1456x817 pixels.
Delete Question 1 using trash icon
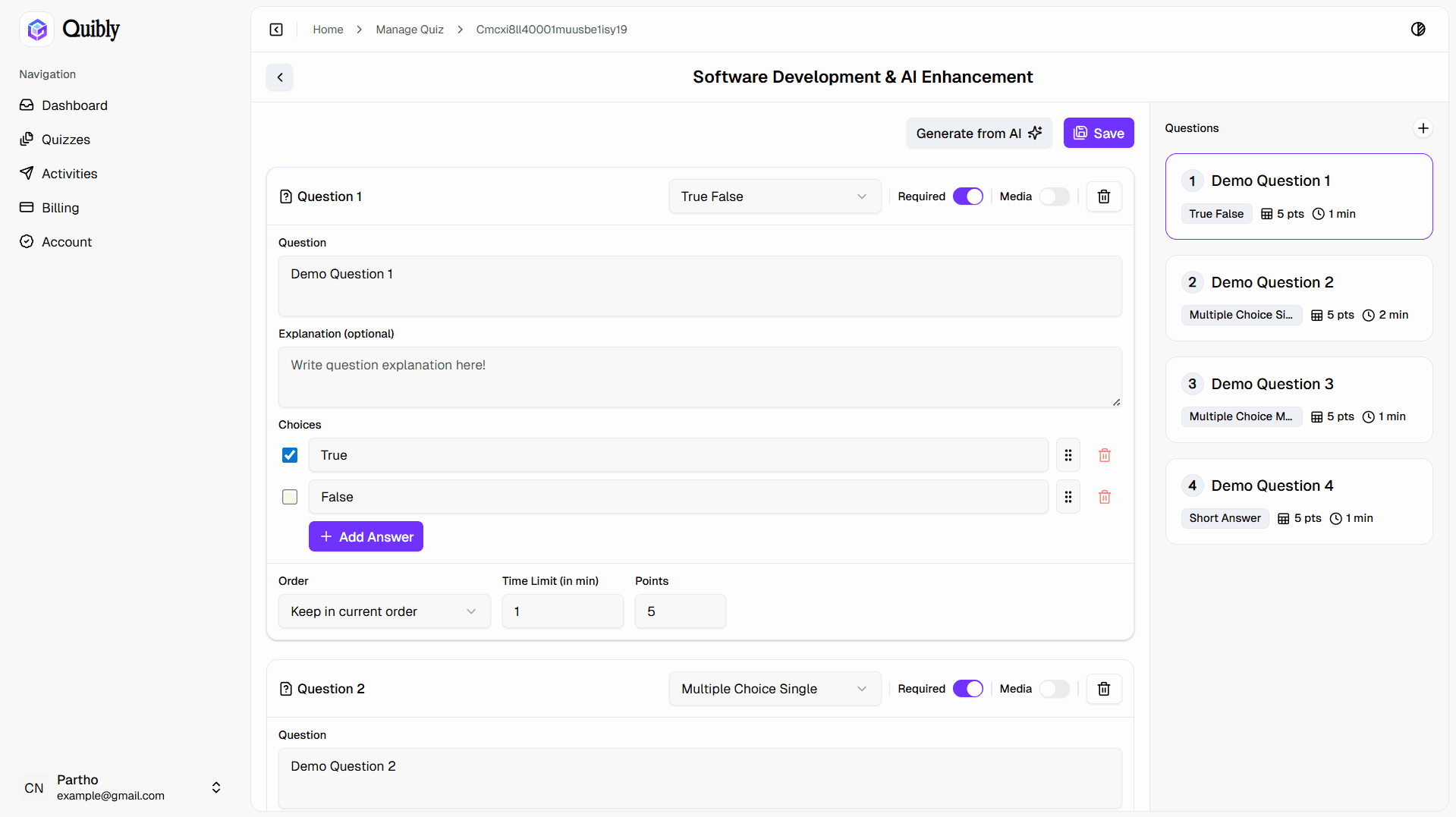1103,196
